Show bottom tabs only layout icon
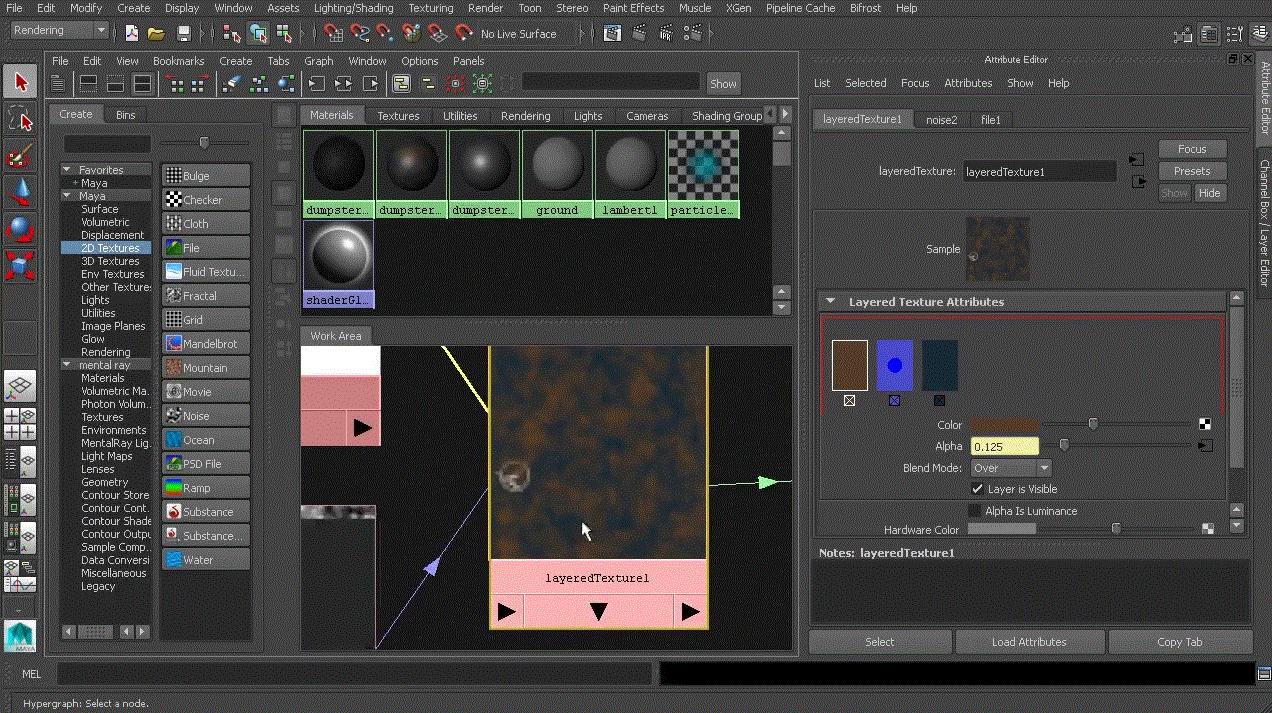 115,83
